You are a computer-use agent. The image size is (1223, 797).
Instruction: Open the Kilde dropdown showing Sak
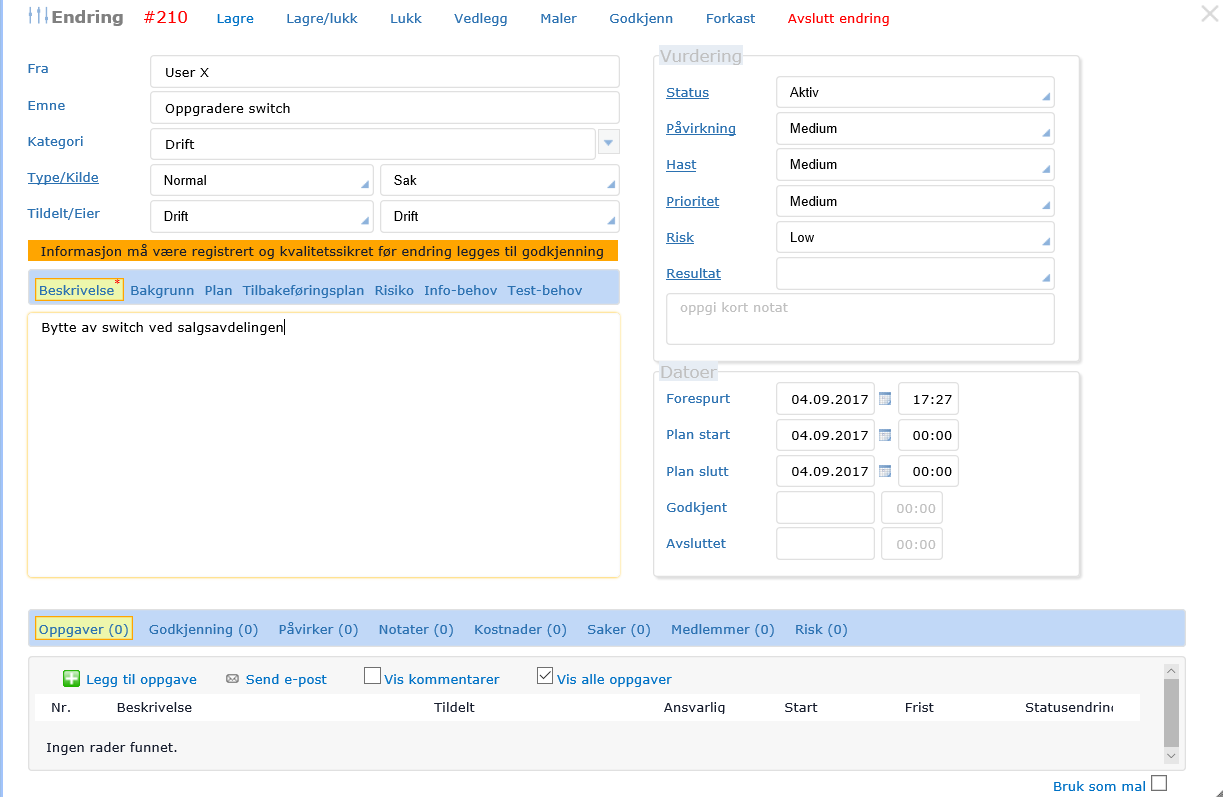point(500,180)
